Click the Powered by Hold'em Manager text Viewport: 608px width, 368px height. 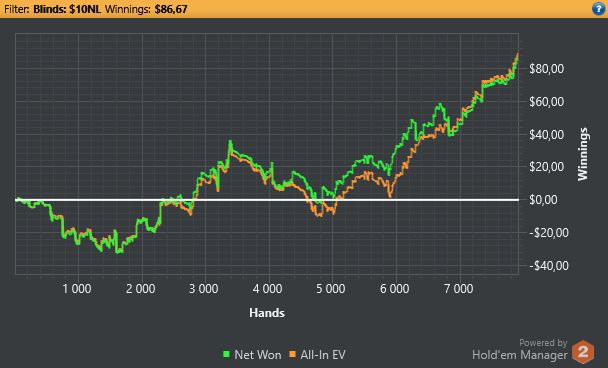[x=520, y=349]
